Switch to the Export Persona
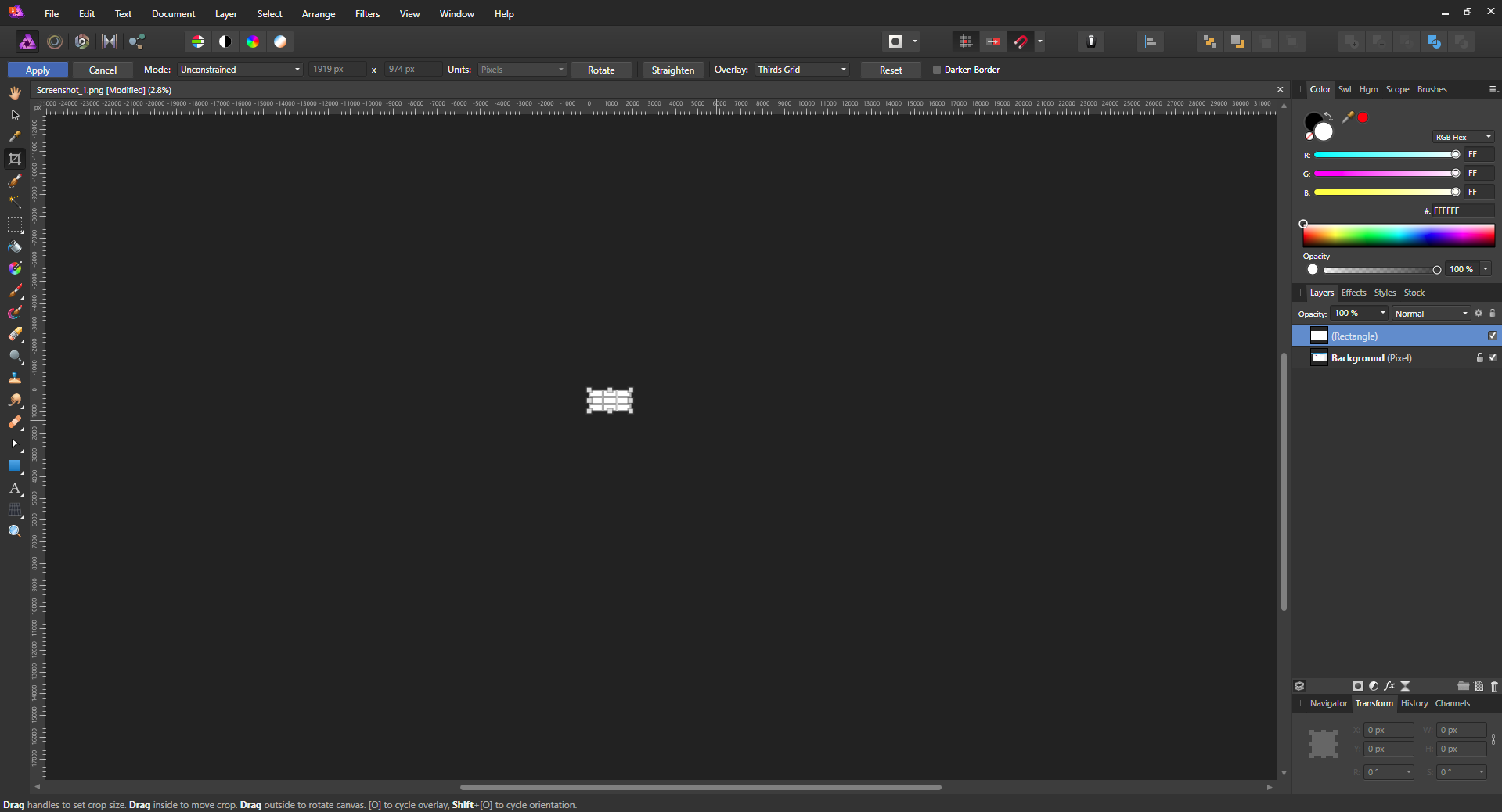1502x812 pixels. [x=137, y=41]
